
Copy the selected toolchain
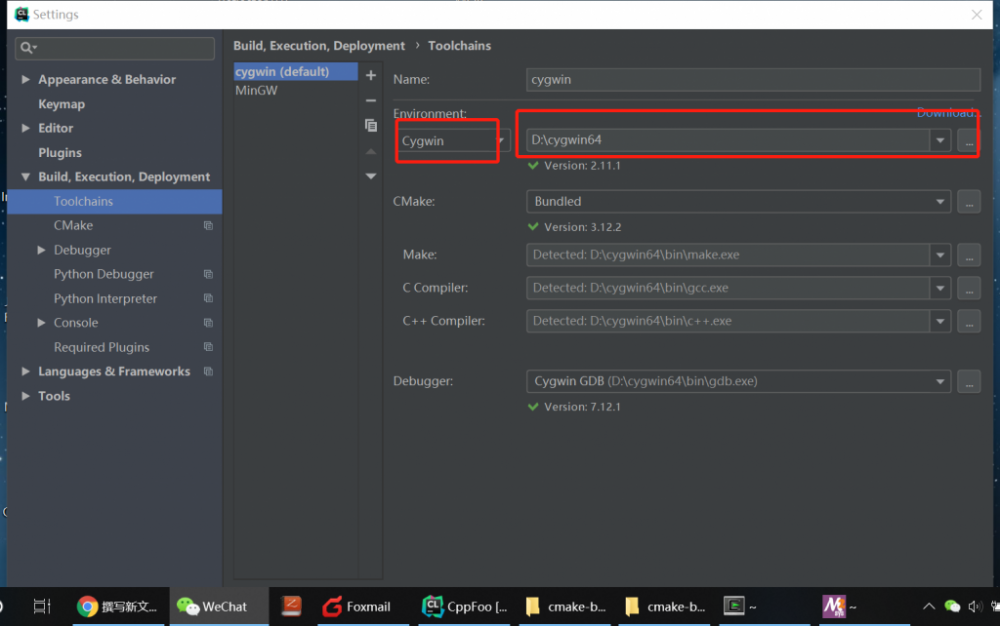(x=371, y=126)
